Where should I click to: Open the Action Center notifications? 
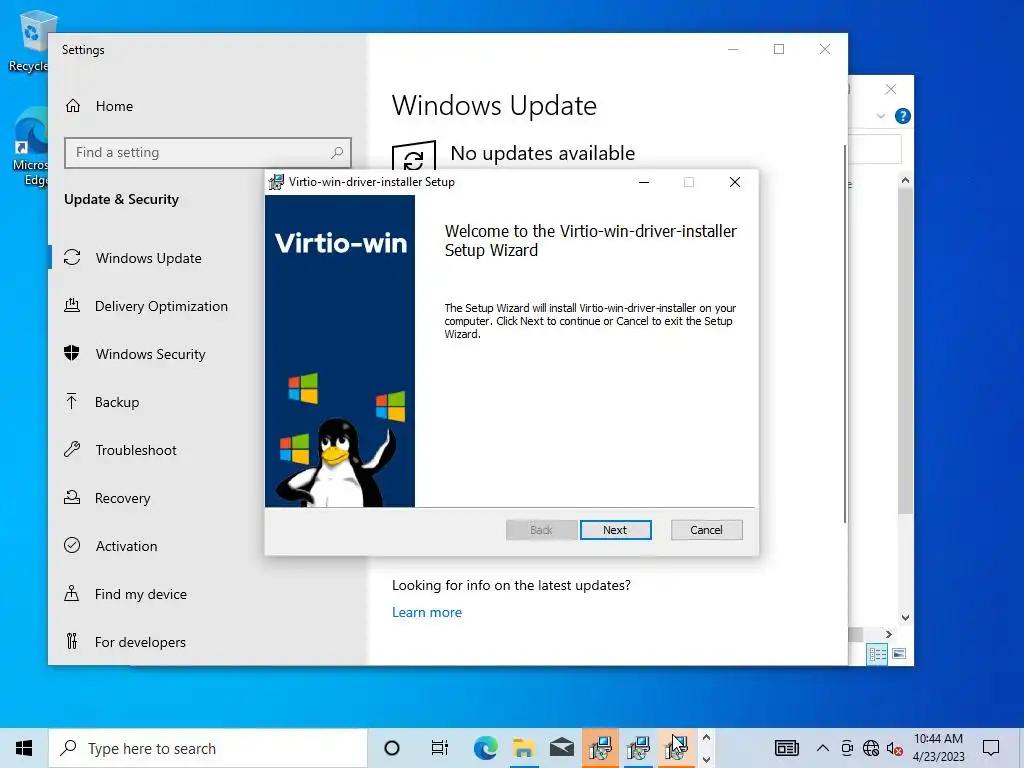pos(991,748)
